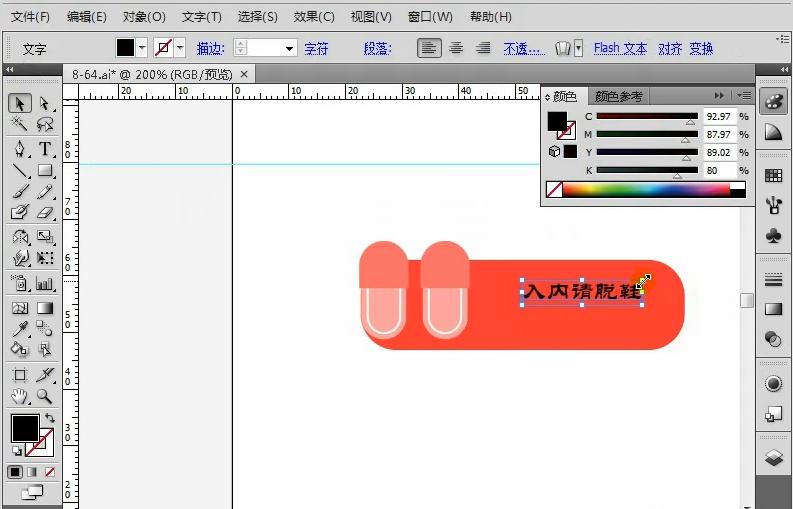This screenshot has width=793, height=509.
Task: Select the Free Transform tool
Action: coord(45,258)
